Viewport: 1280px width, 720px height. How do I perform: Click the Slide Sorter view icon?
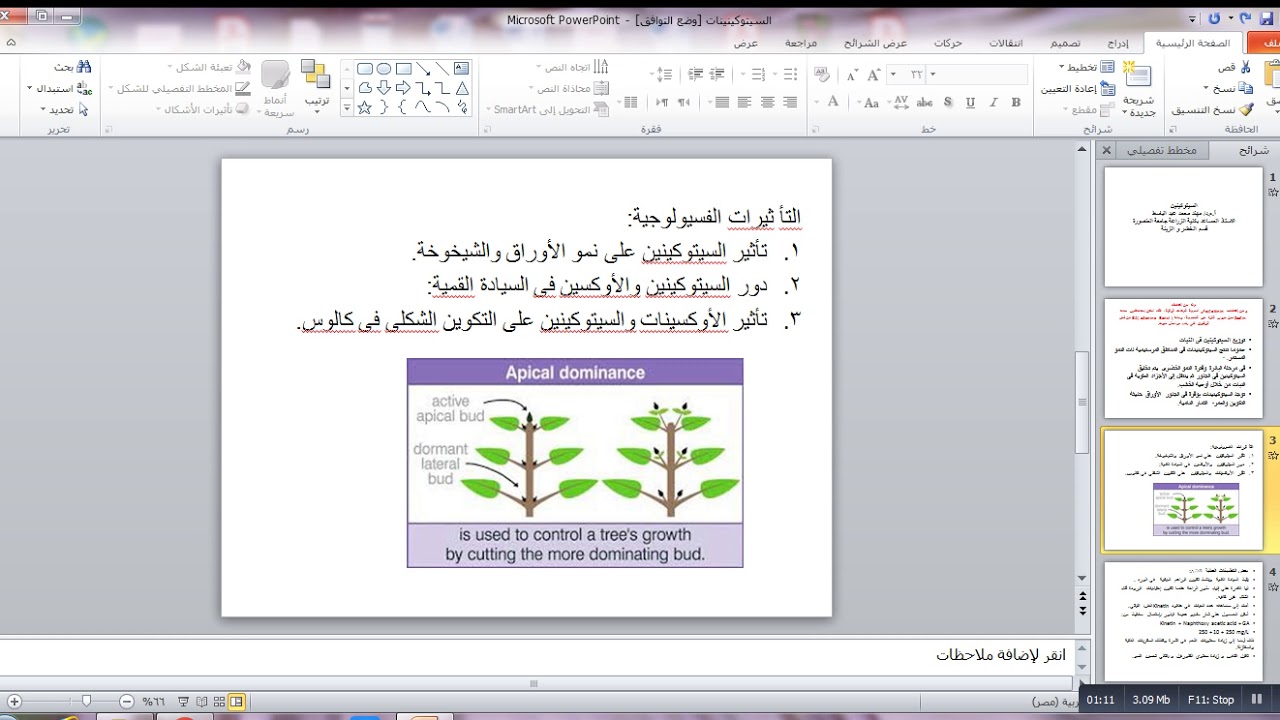pyautogui.click(x=218, y=702)
